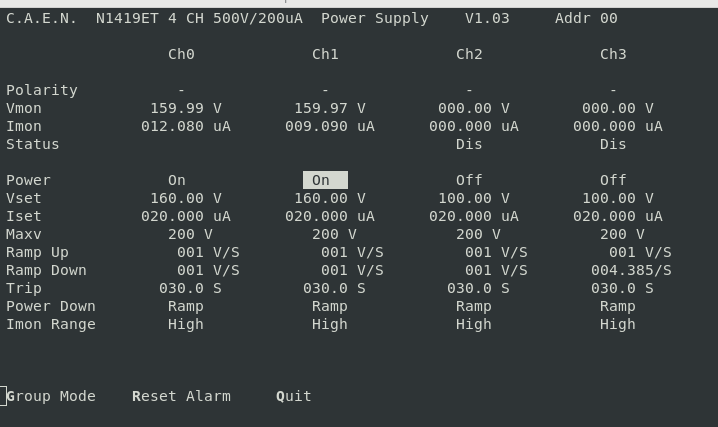
Task: Select Ch2 Ramp Up 001 V/S
Action: (x=496, y=252)
